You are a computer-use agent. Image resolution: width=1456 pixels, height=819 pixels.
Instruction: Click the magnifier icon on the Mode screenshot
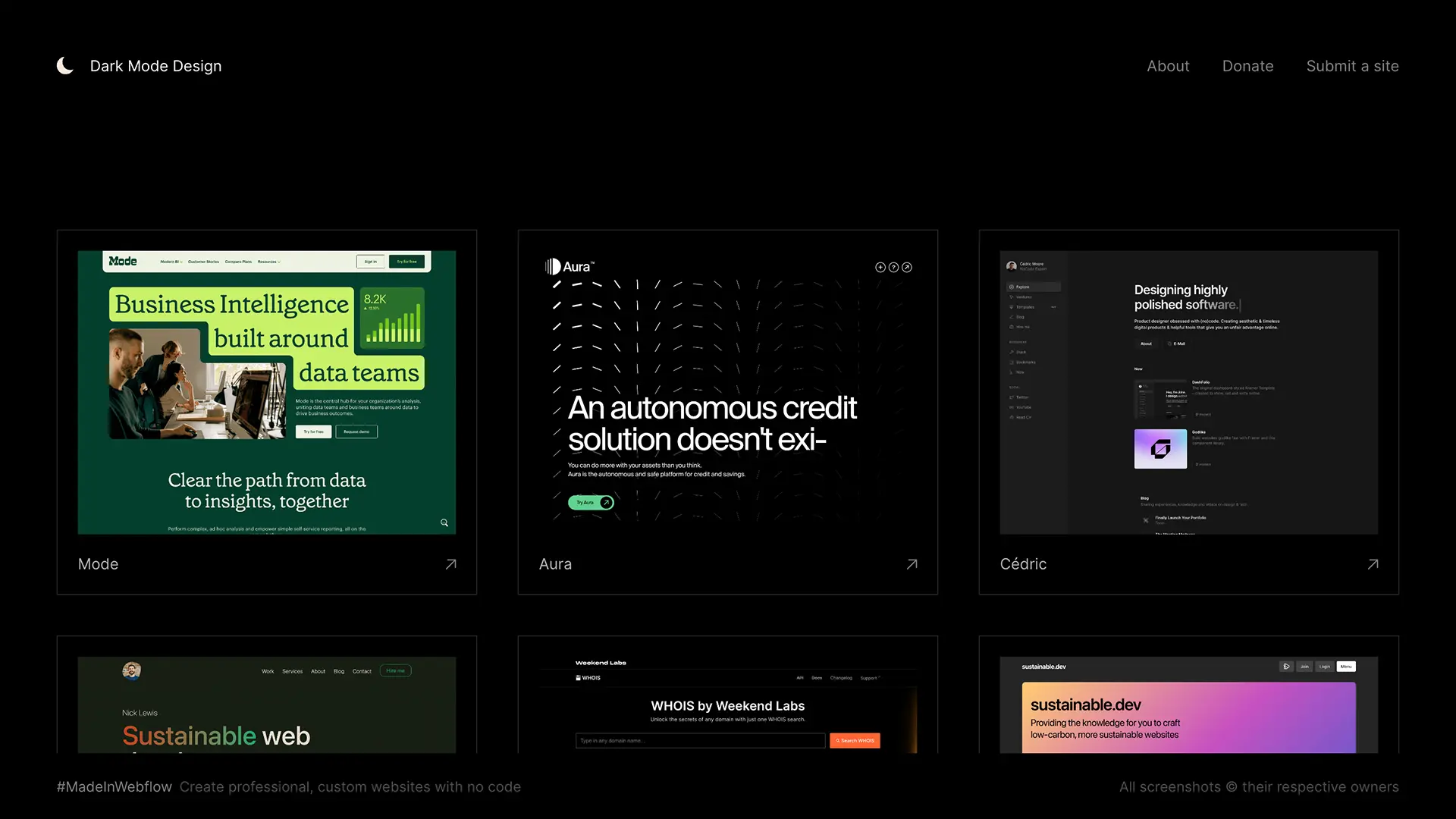click(x=444, y=522)
